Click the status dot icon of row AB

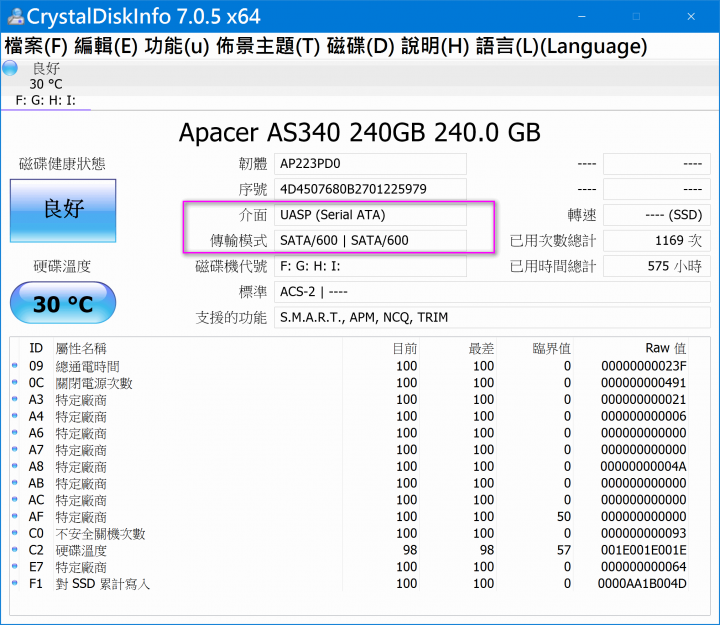point(15,483)
